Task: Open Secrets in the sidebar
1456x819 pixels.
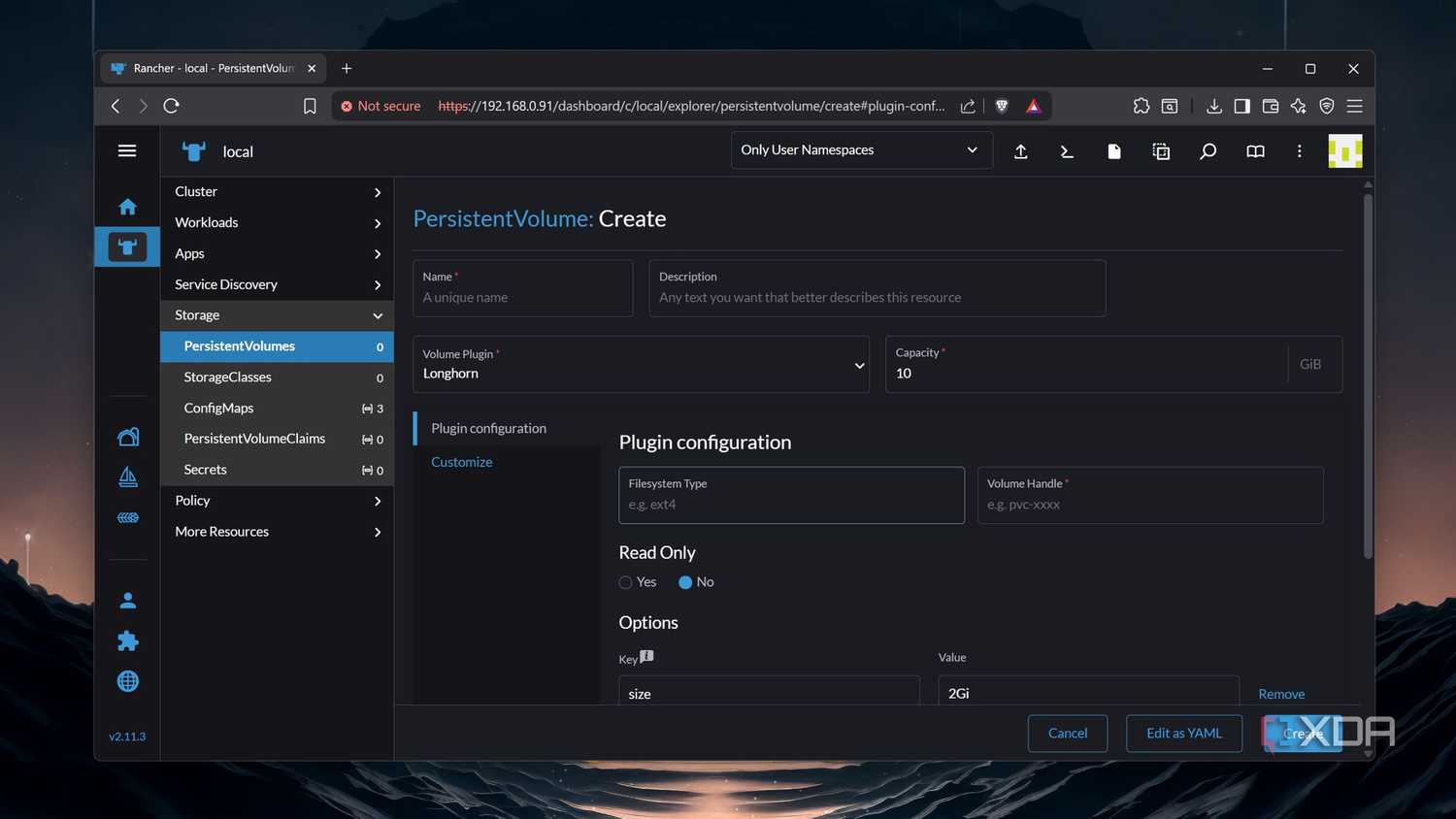Action: [x=277, y=470]
